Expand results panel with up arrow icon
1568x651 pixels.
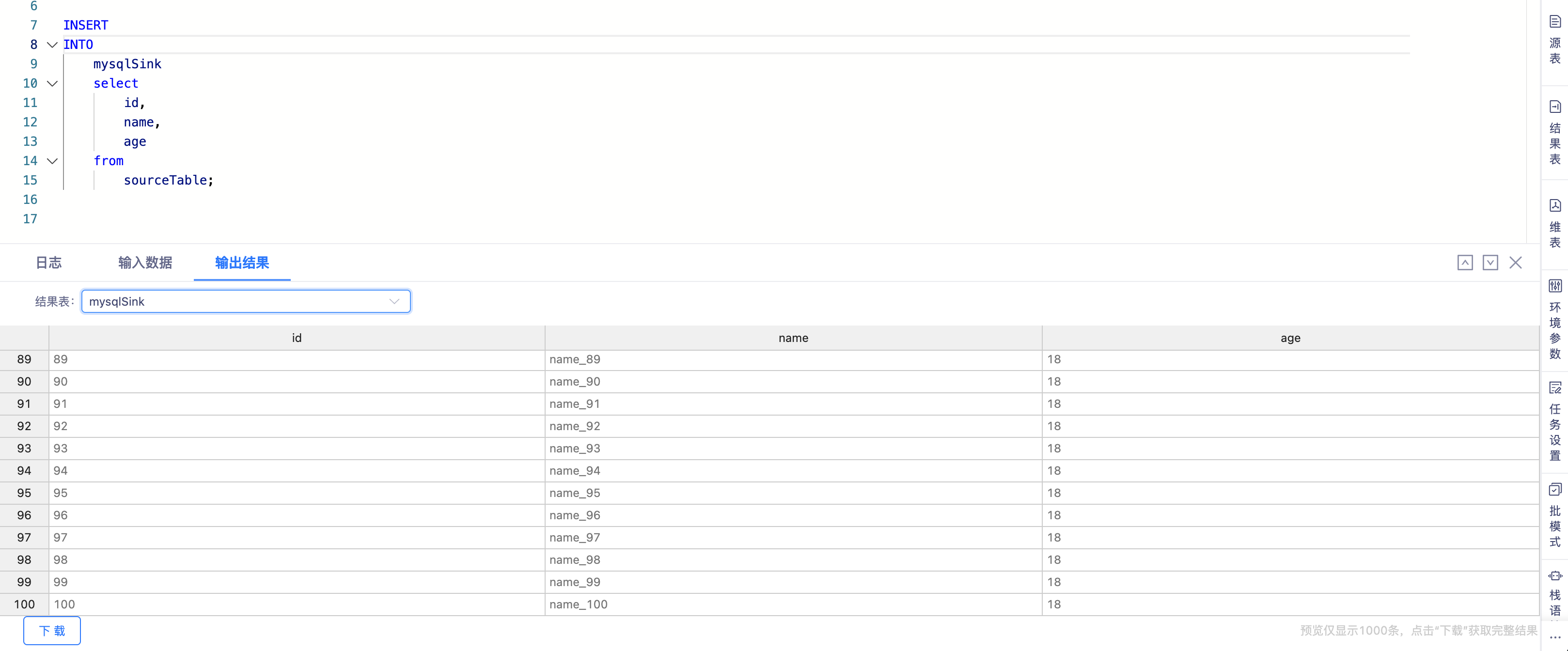[1464, 263]
